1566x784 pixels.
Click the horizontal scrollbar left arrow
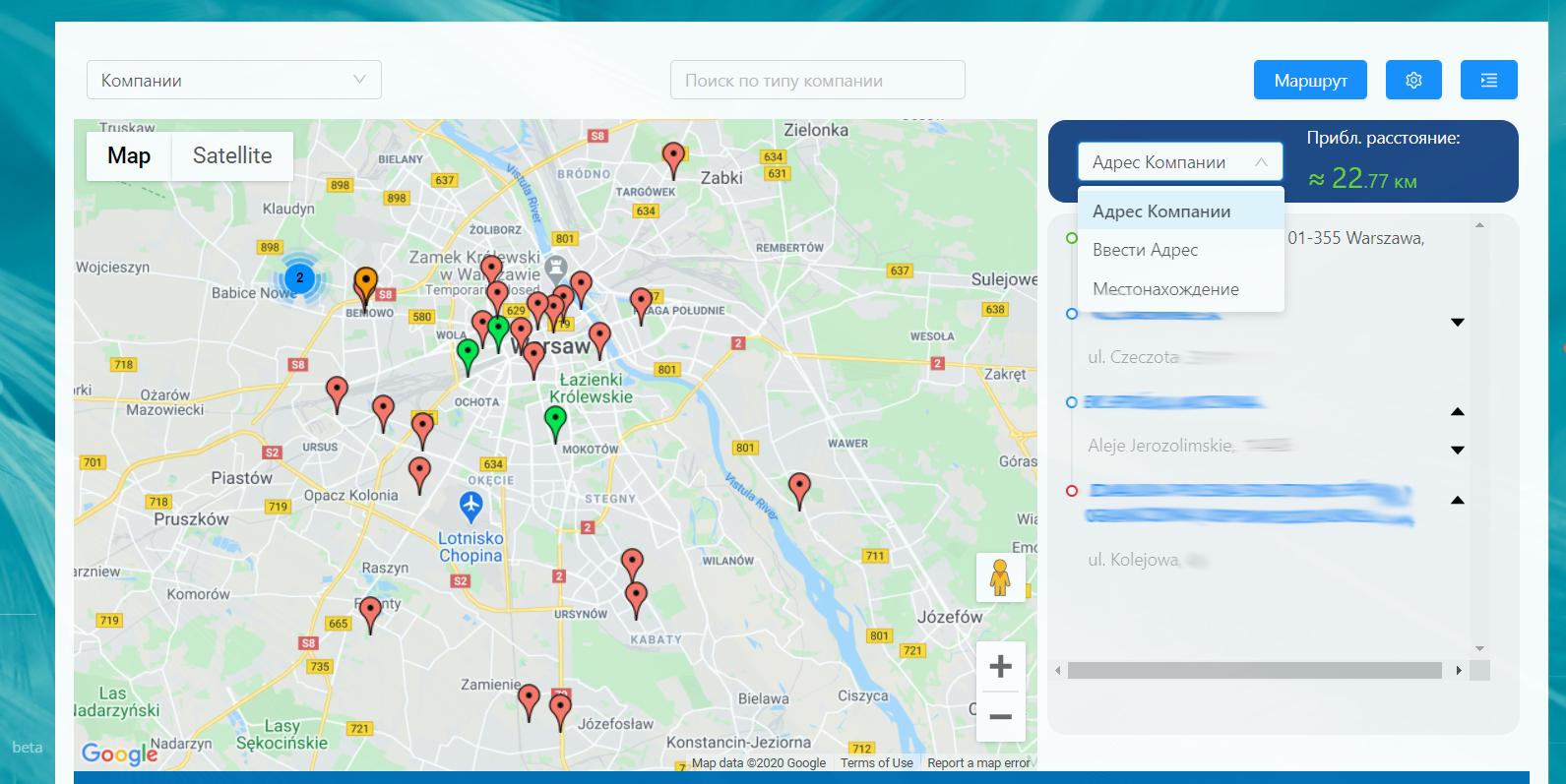[1058, 671]
